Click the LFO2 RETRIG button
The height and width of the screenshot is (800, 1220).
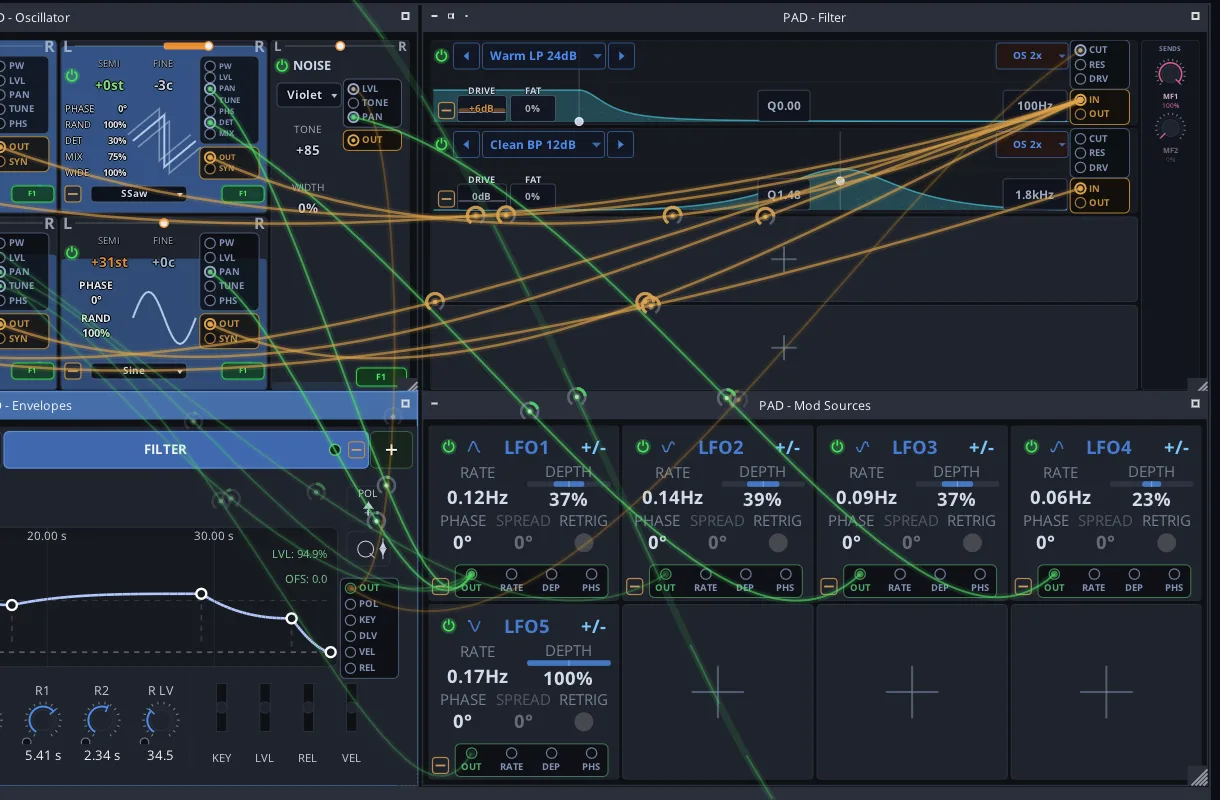(x=778, y=543)
